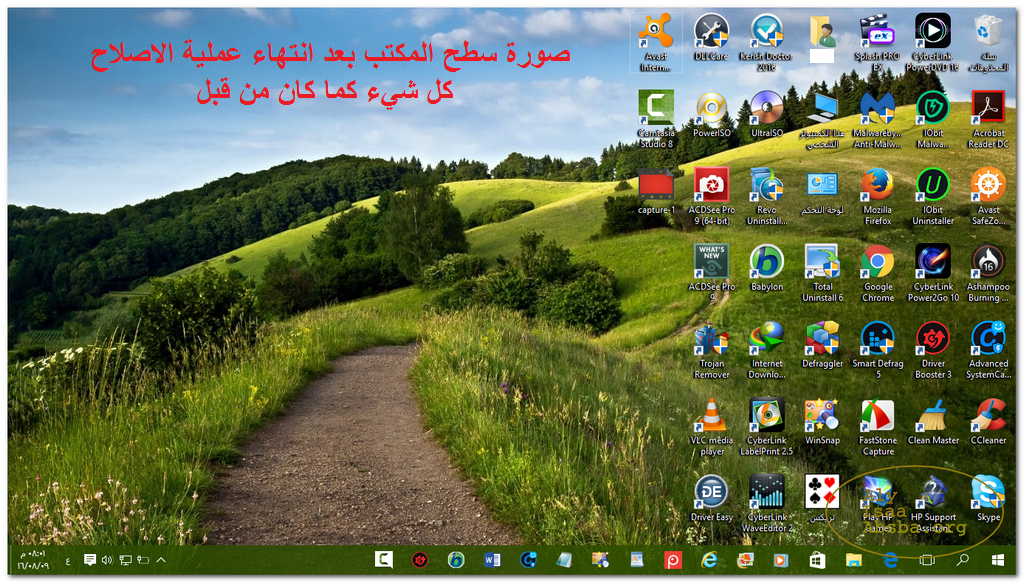Open Task View from the taskbar
The width and height of the screenshot is (1024, 583).
click(x=926, y=560)
